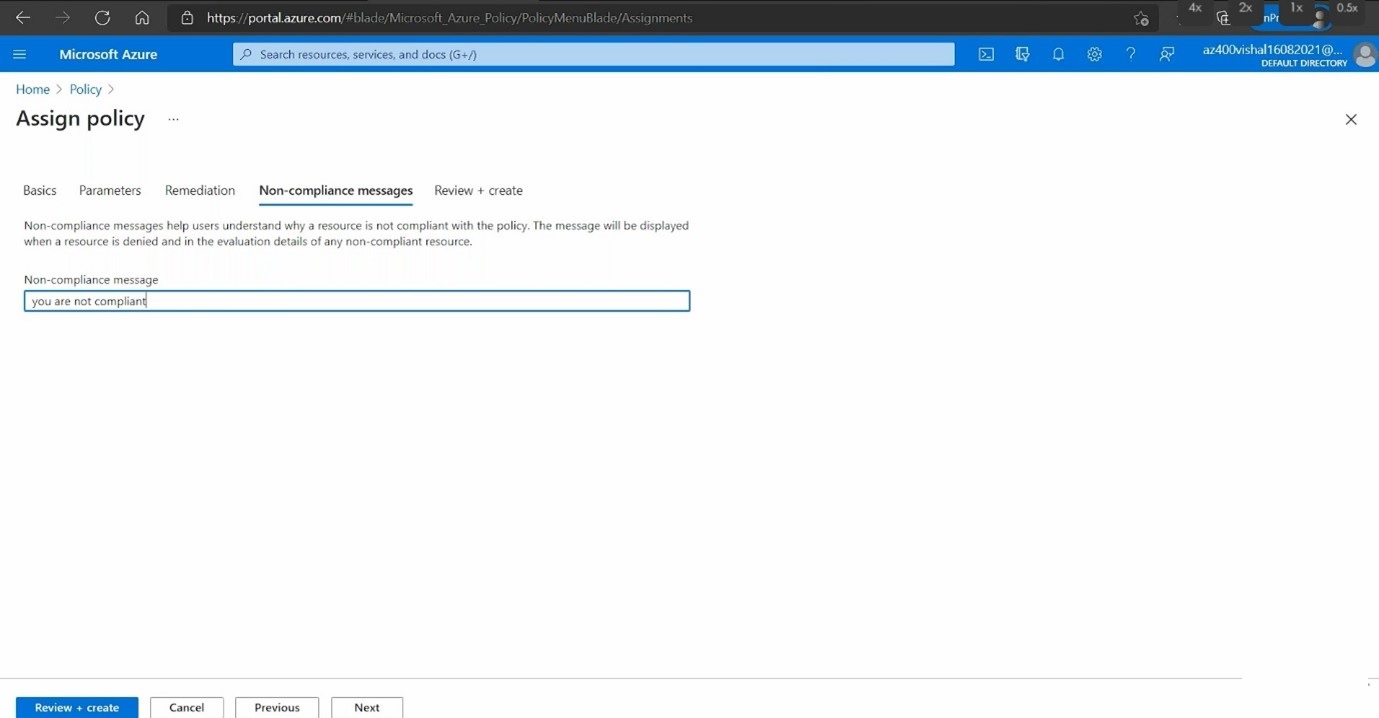The height and width of the screenshot is (718, 1379).
Task: Open the Azure portal hamburger menu
Action: tap(20, 55)
